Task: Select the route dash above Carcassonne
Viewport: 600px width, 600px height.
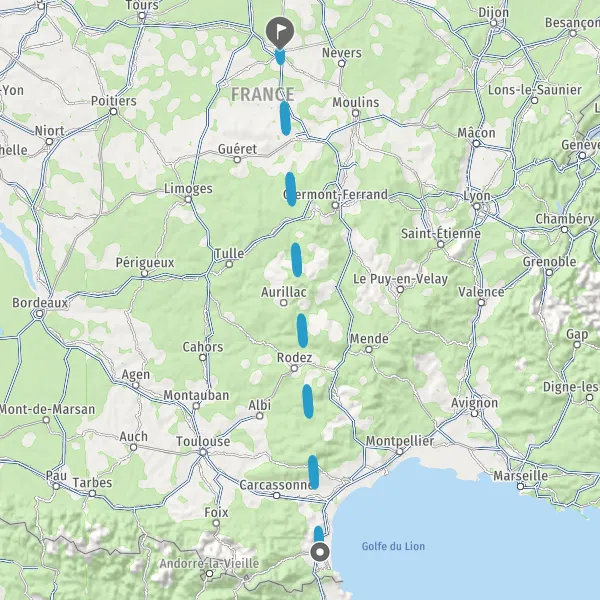Action: [313, 472]
